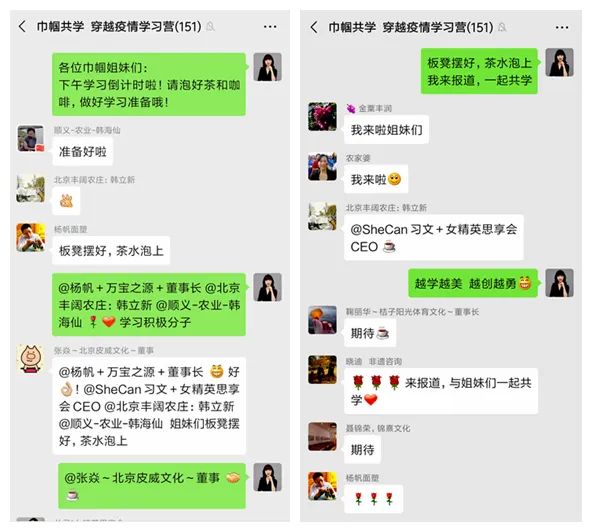Tap muted bell icon in left header
This screenshot has height=532, width=592.
pos(210,27)
